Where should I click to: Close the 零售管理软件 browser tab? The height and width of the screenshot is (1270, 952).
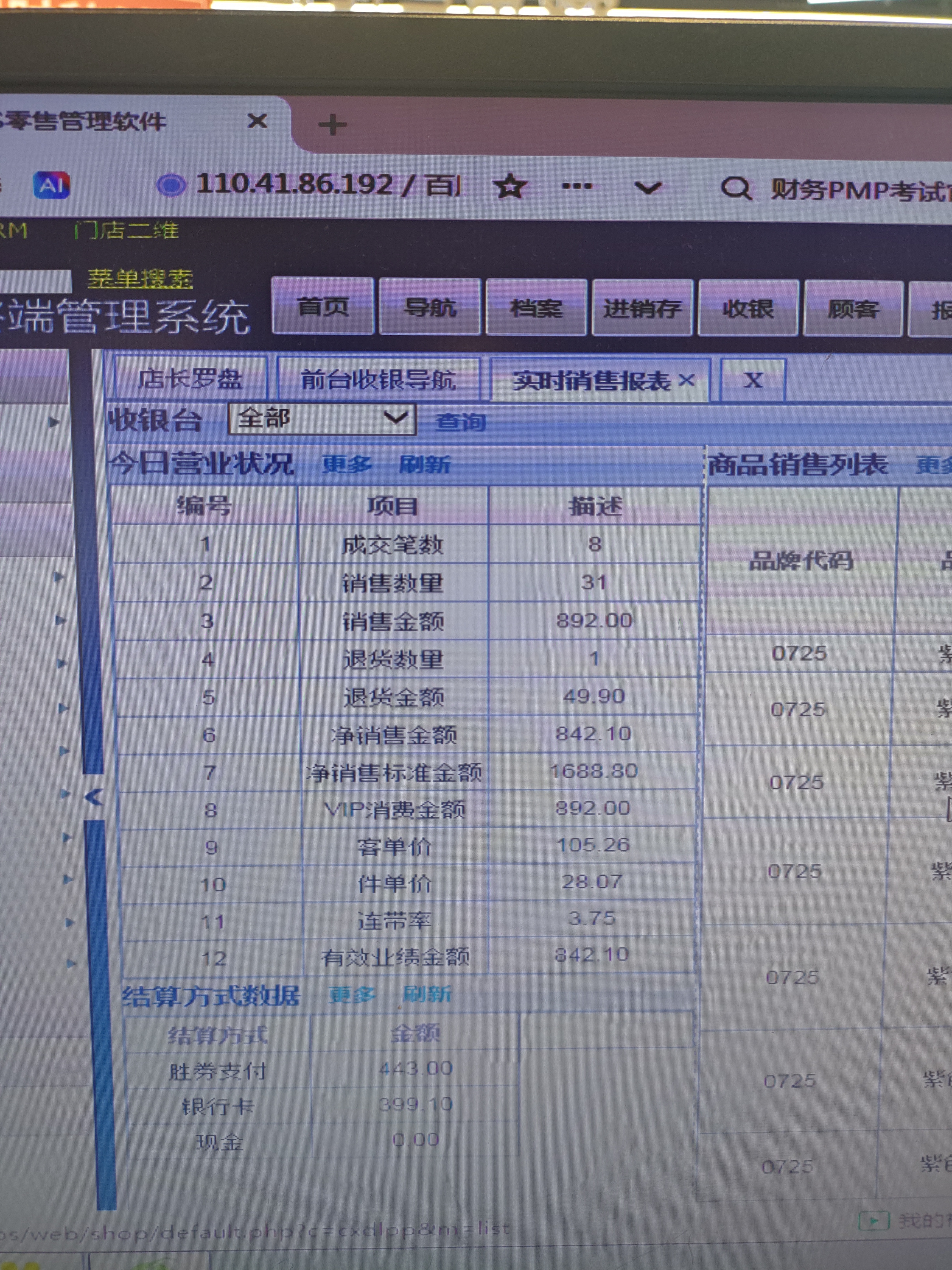tap(258, 121)
